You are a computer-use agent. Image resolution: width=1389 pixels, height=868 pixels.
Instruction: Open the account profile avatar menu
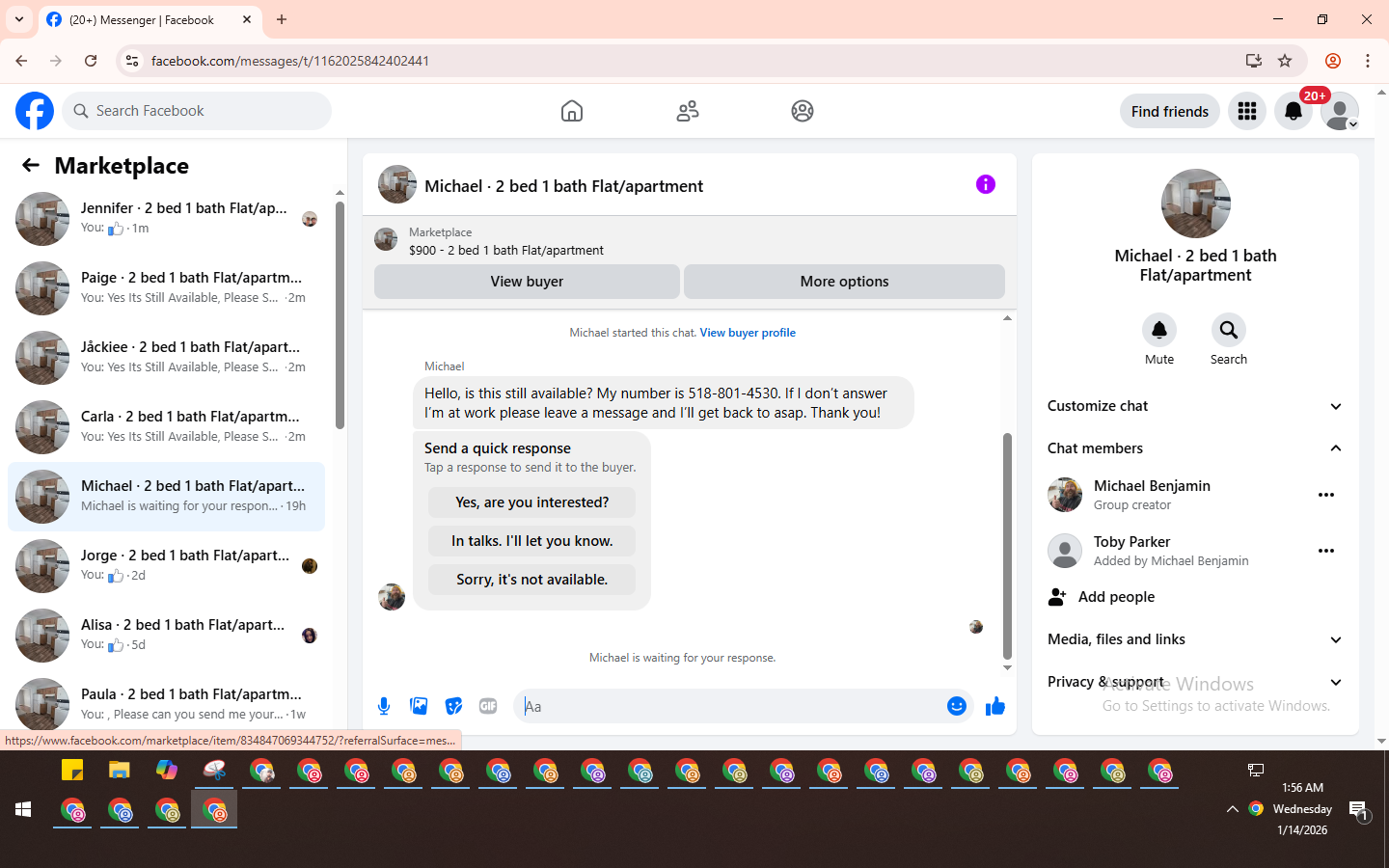pyautogui.click(x=1340, y=111)
